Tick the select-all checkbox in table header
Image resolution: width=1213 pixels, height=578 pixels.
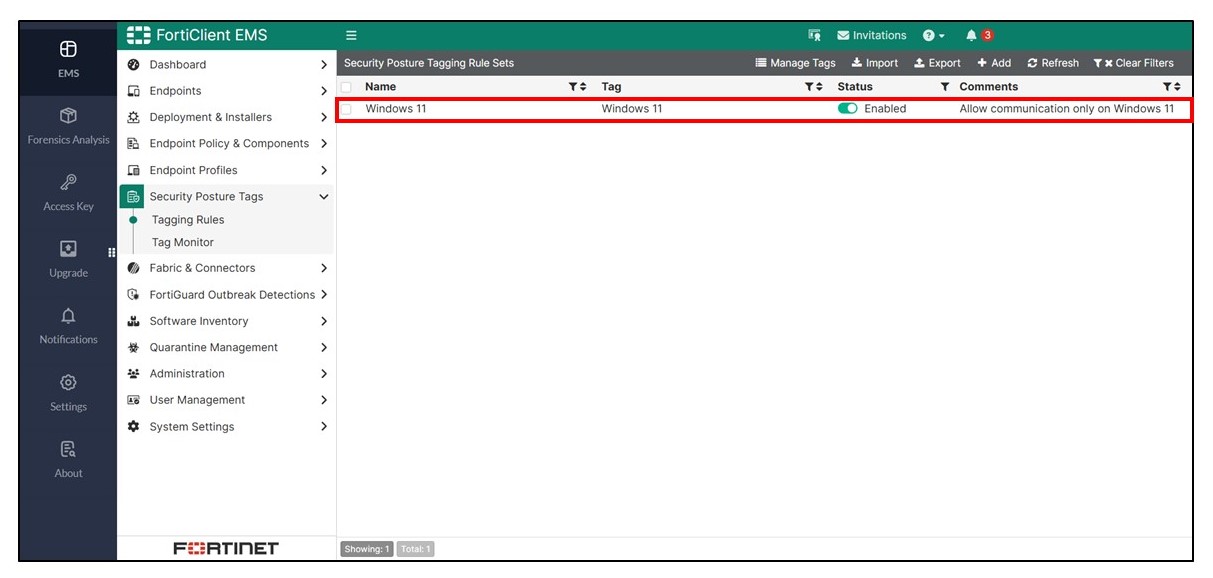[346, 87]
